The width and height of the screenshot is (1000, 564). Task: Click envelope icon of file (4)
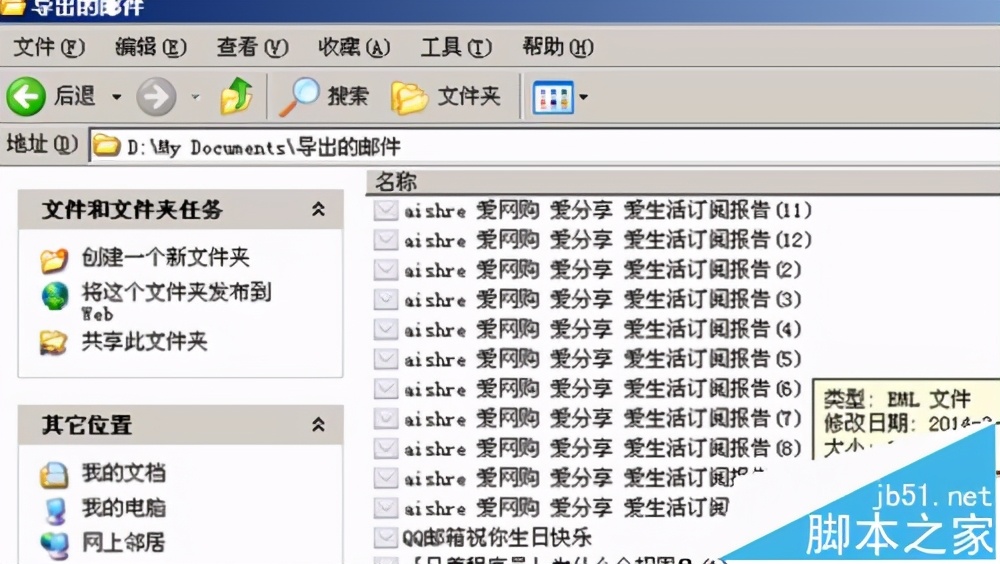pos(386,329)
